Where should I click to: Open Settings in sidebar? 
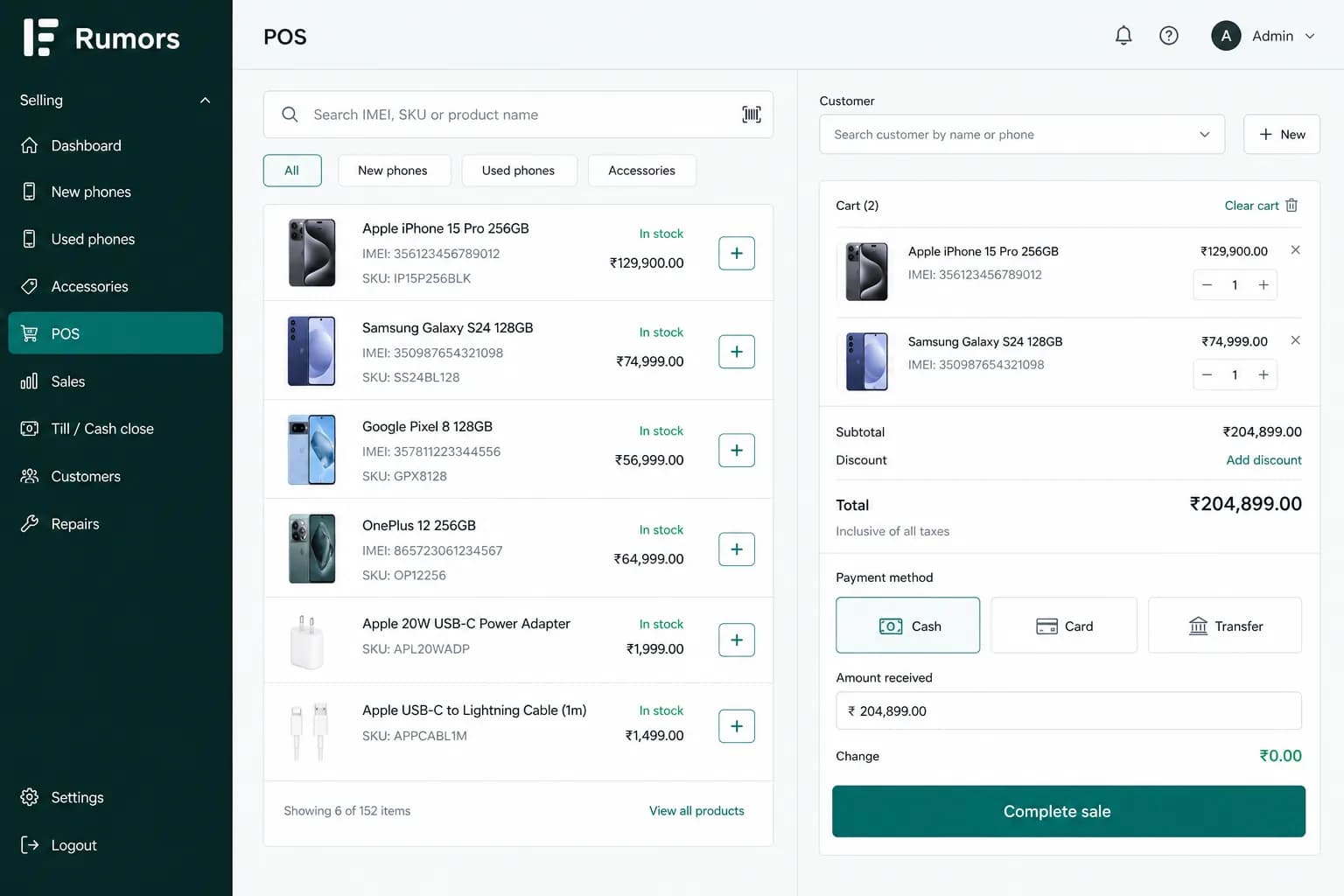[115, 797]
